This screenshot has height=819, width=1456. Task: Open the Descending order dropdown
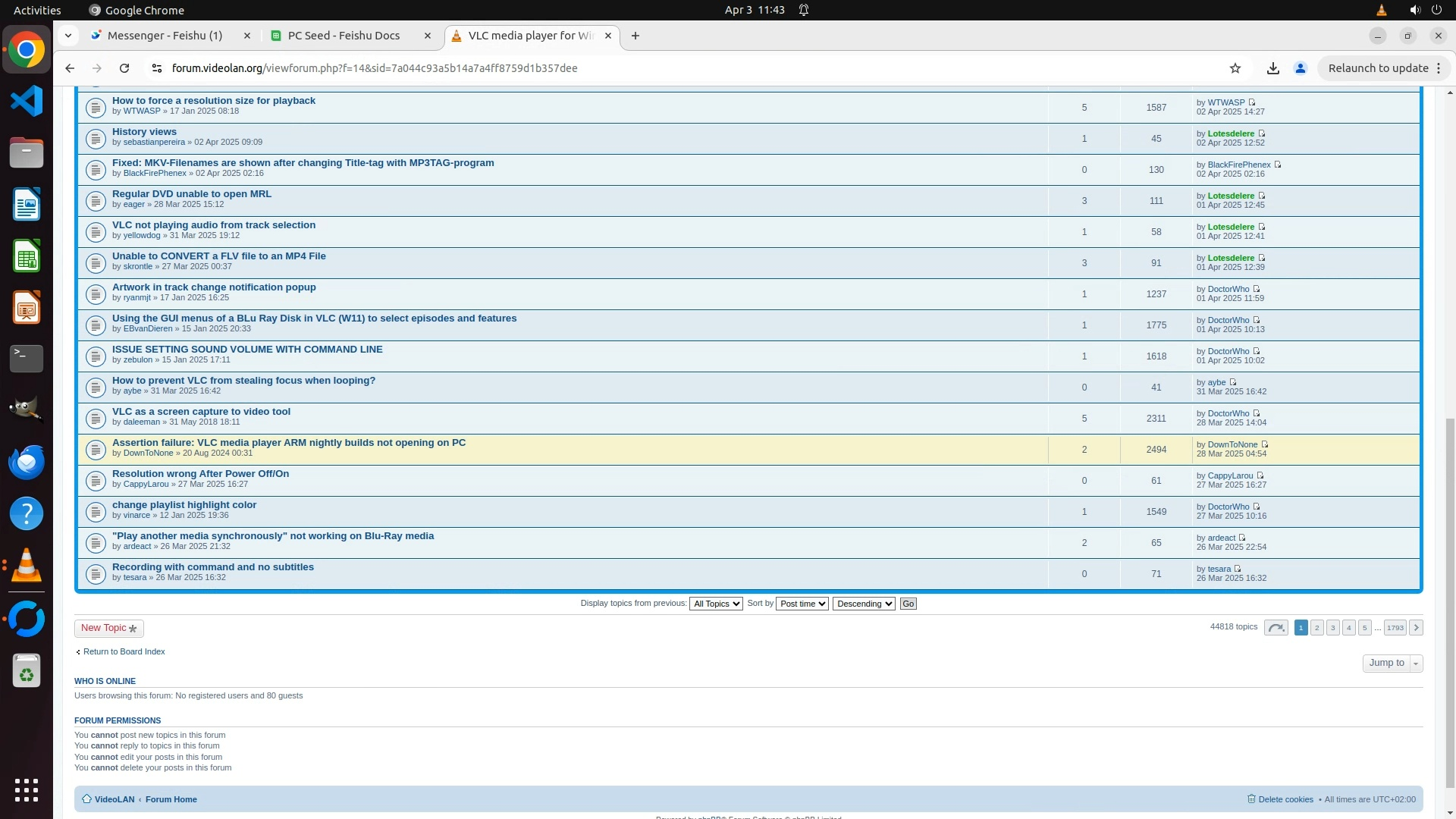[x=863, y=604]
